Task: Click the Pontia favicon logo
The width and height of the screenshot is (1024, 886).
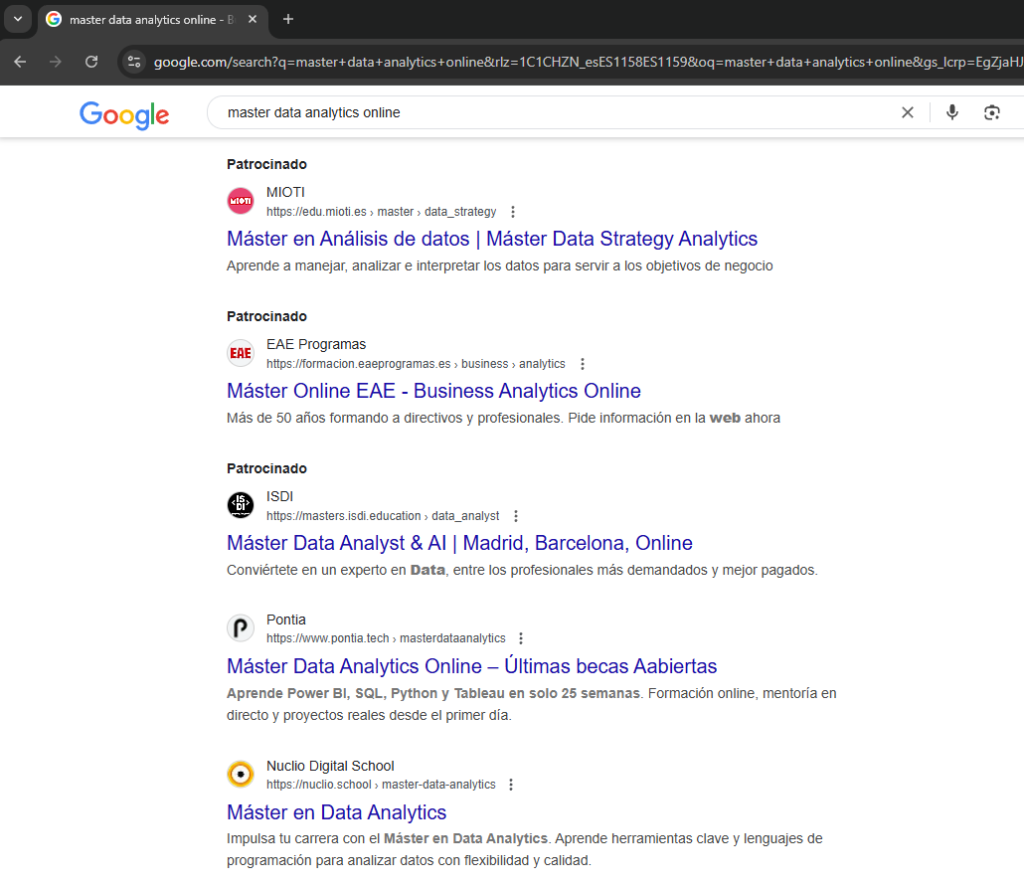Action: pyautogui.click(x=240, y=628)
